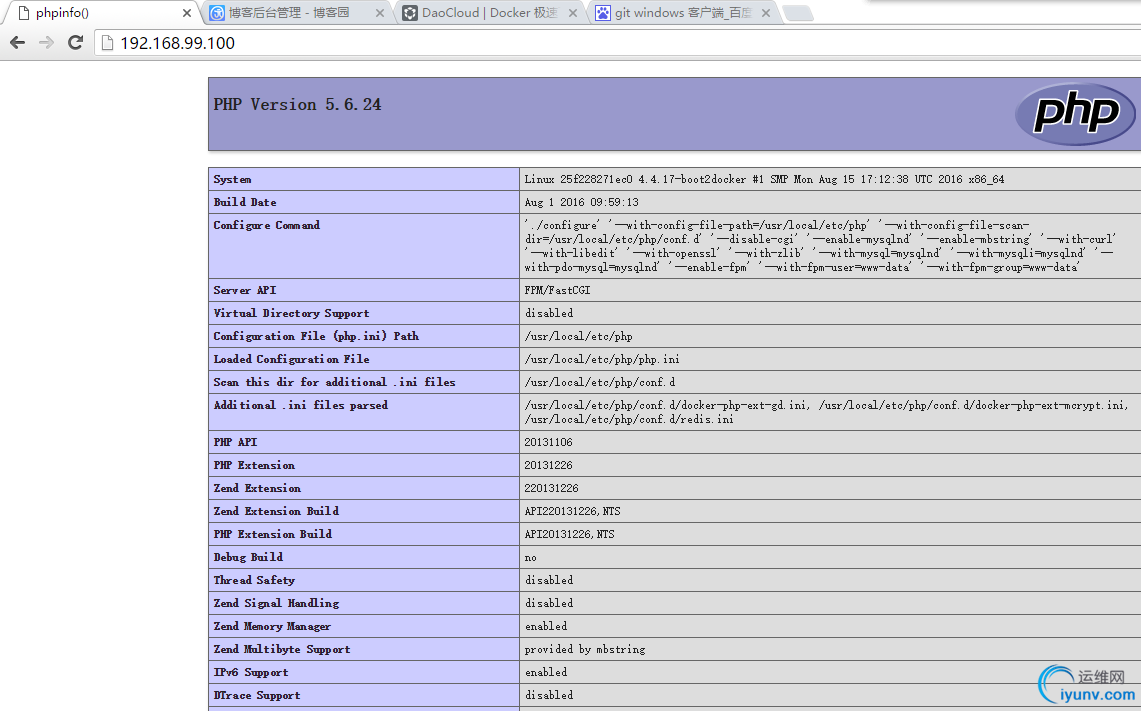Click the Configuration File (php.ini) Path label

(316, 336)
